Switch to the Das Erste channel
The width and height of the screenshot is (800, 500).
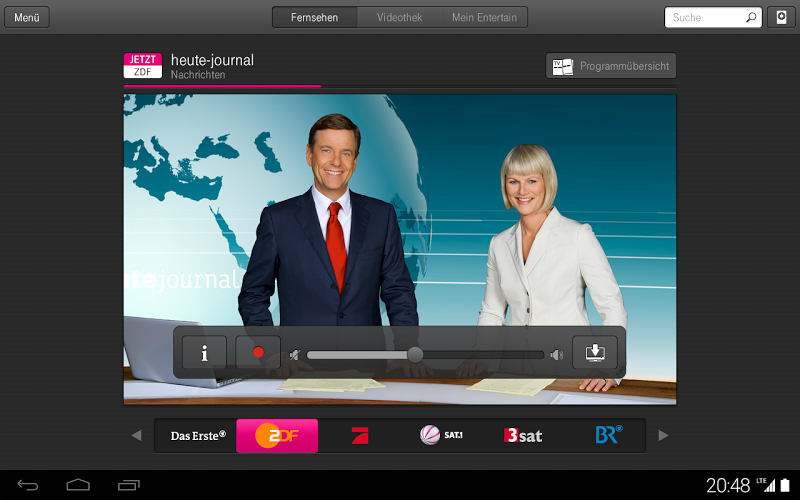pos(198,436)
